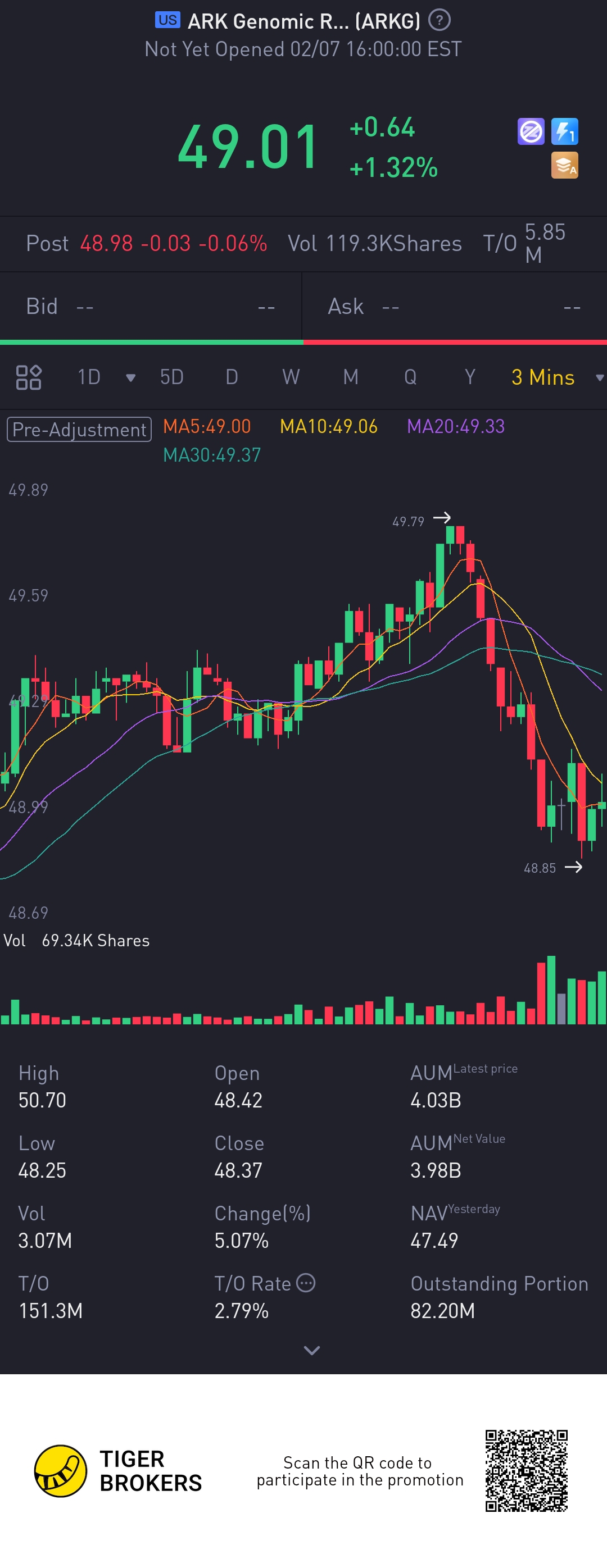Tap the Tiger Brokers logo
607x1568 pixels.
[60, 1471]
